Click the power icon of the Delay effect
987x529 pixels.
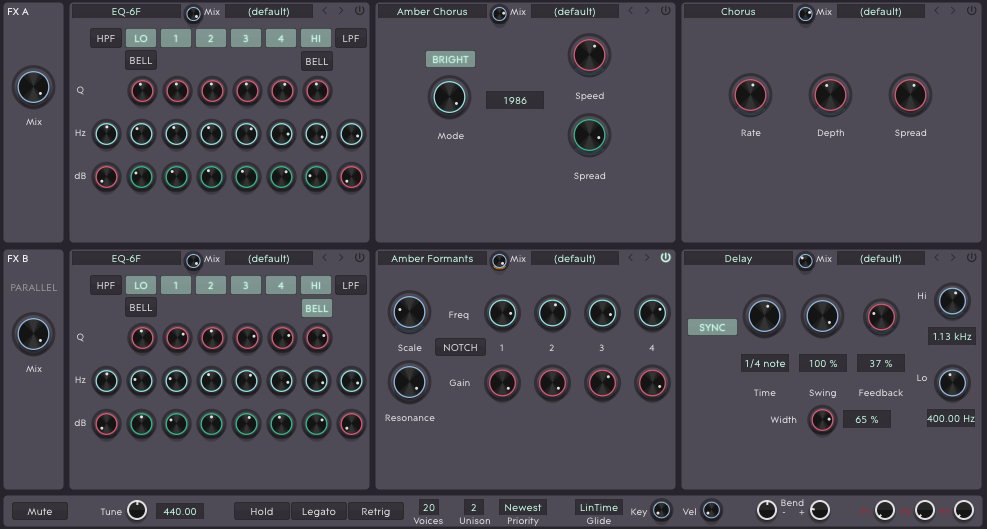coord(972,258)
